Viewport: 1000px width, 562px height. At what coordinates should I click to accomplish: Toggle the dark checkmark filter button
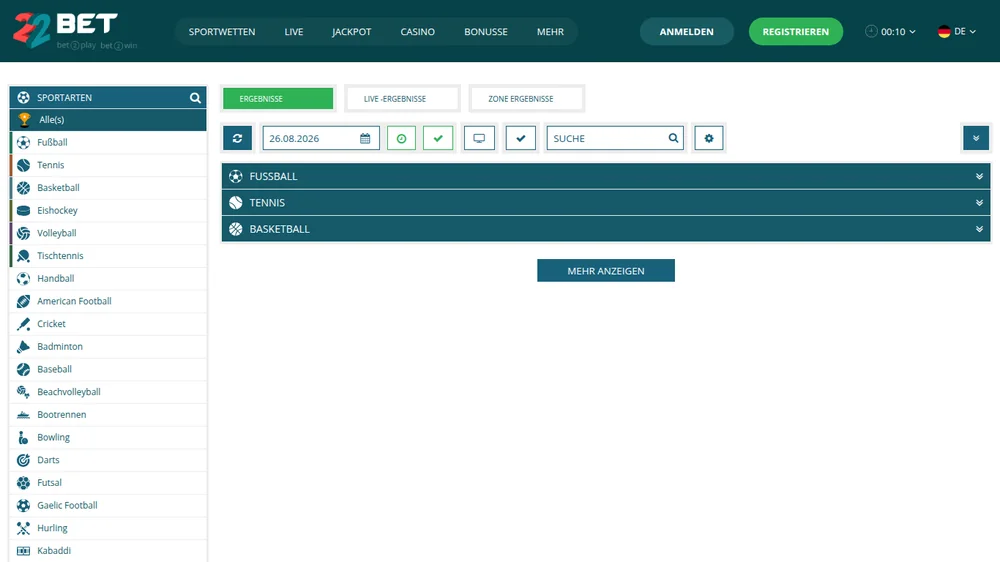tap(520, 138)
